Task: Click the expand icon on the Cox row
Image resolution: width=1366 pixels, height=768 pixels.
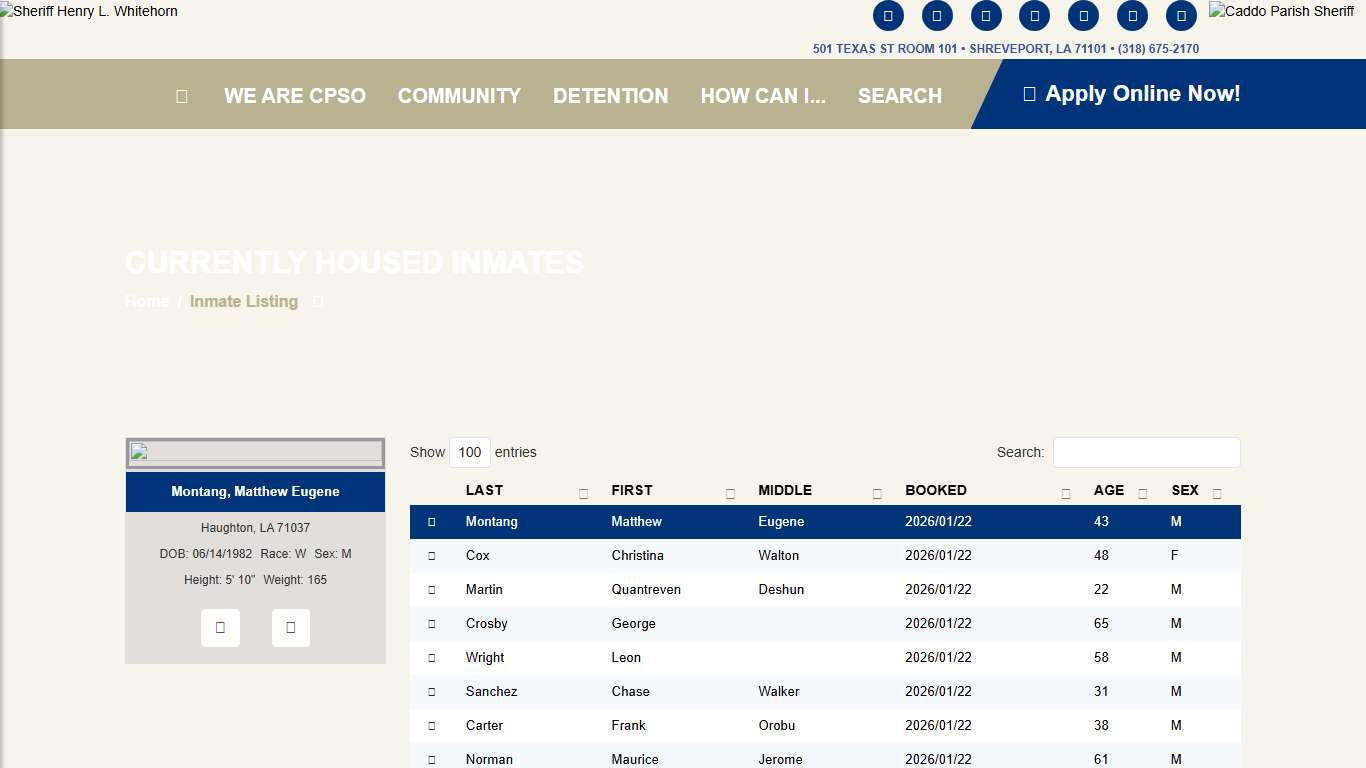Action: 431,555
